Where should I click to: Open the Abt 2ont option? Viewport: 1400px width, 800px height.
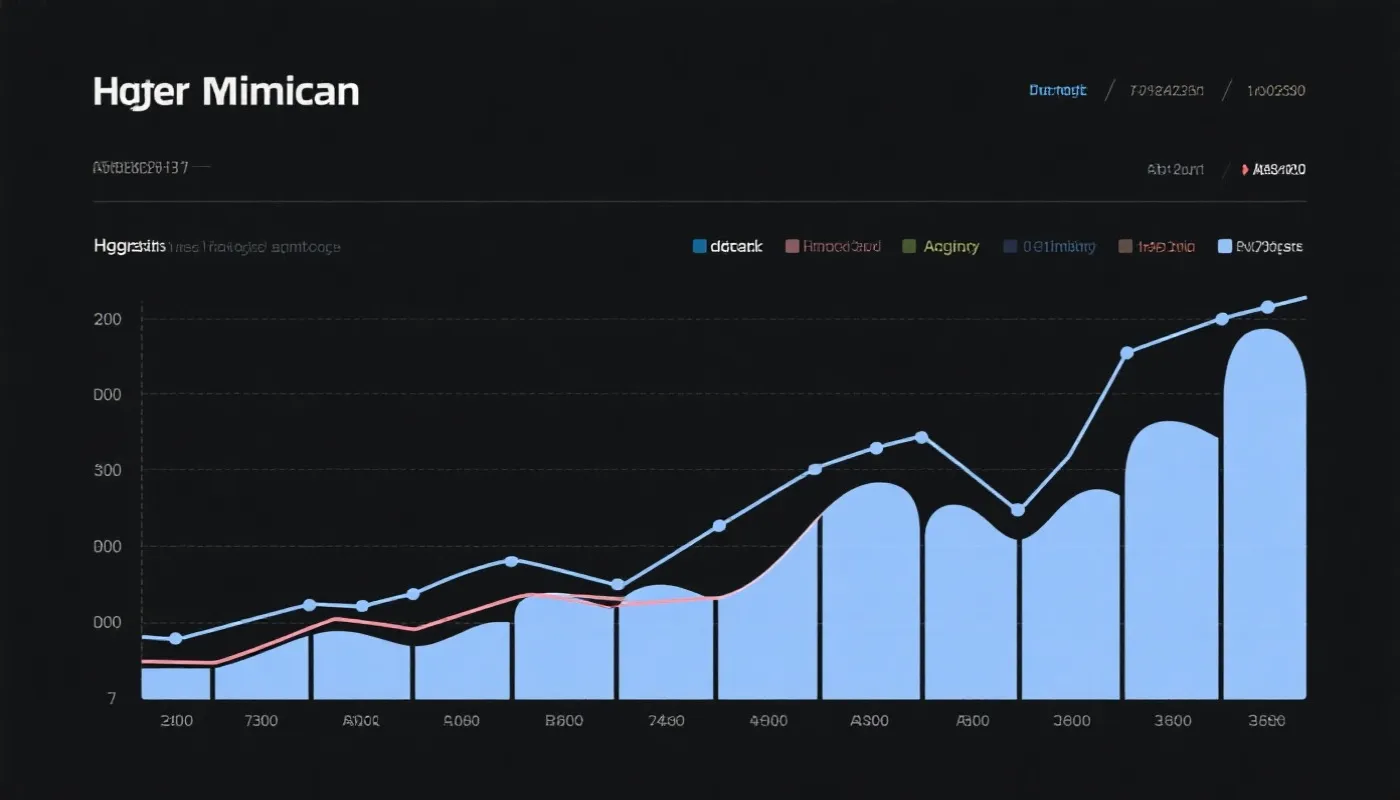click(1175, 170)
